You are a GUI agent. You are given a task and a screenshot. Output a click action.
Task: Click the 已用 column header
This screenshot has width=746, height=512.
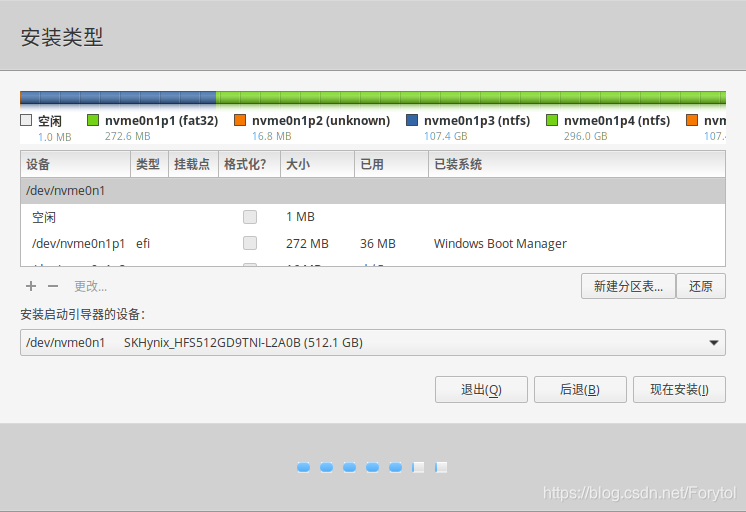tap(392, 164)
